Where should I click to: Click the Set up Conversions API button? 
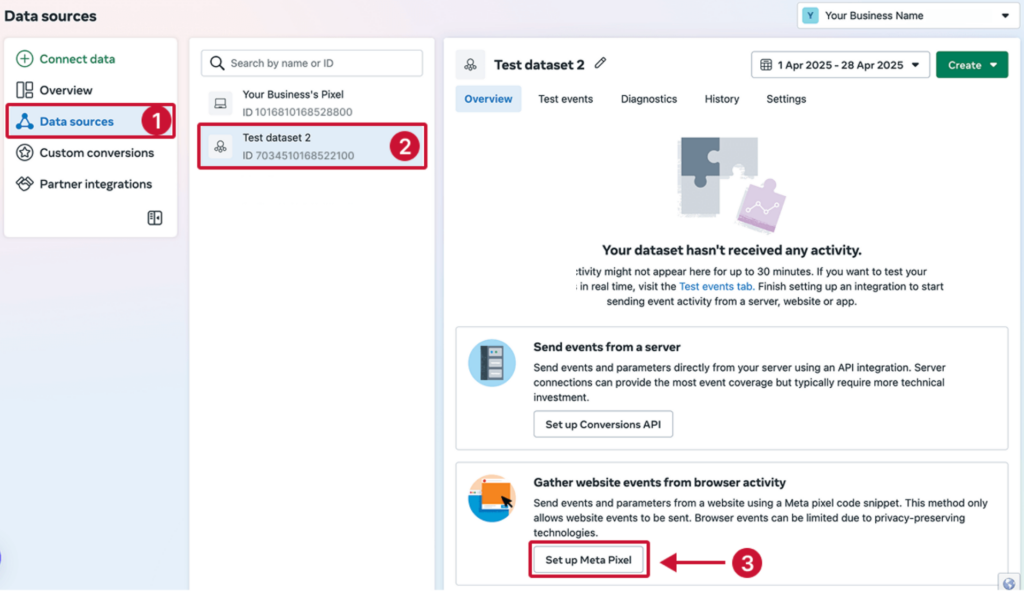[x=603, y=424]
